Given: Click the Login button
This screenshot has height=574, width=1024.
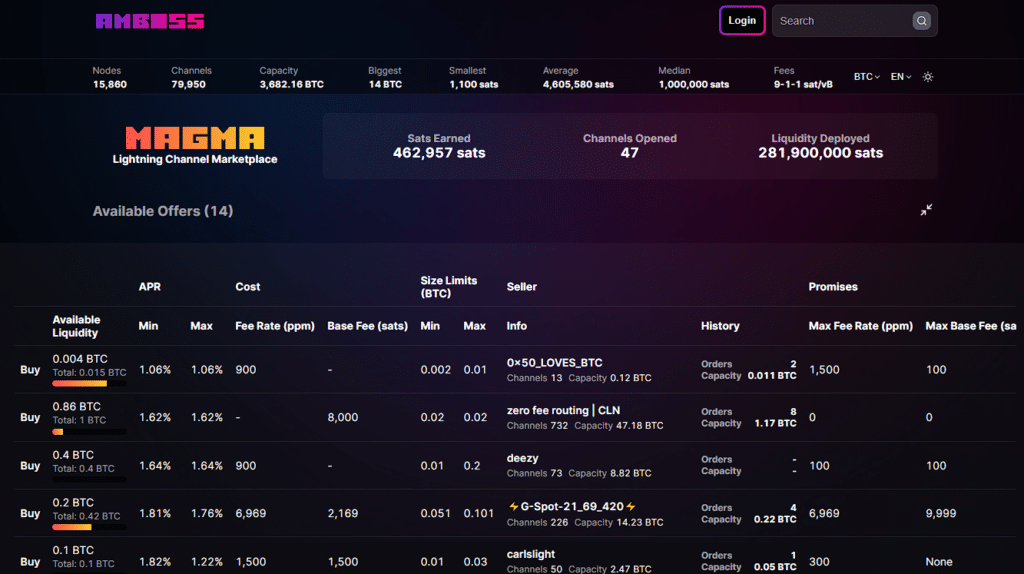Looking at the screenshot, I should (742, 20).
